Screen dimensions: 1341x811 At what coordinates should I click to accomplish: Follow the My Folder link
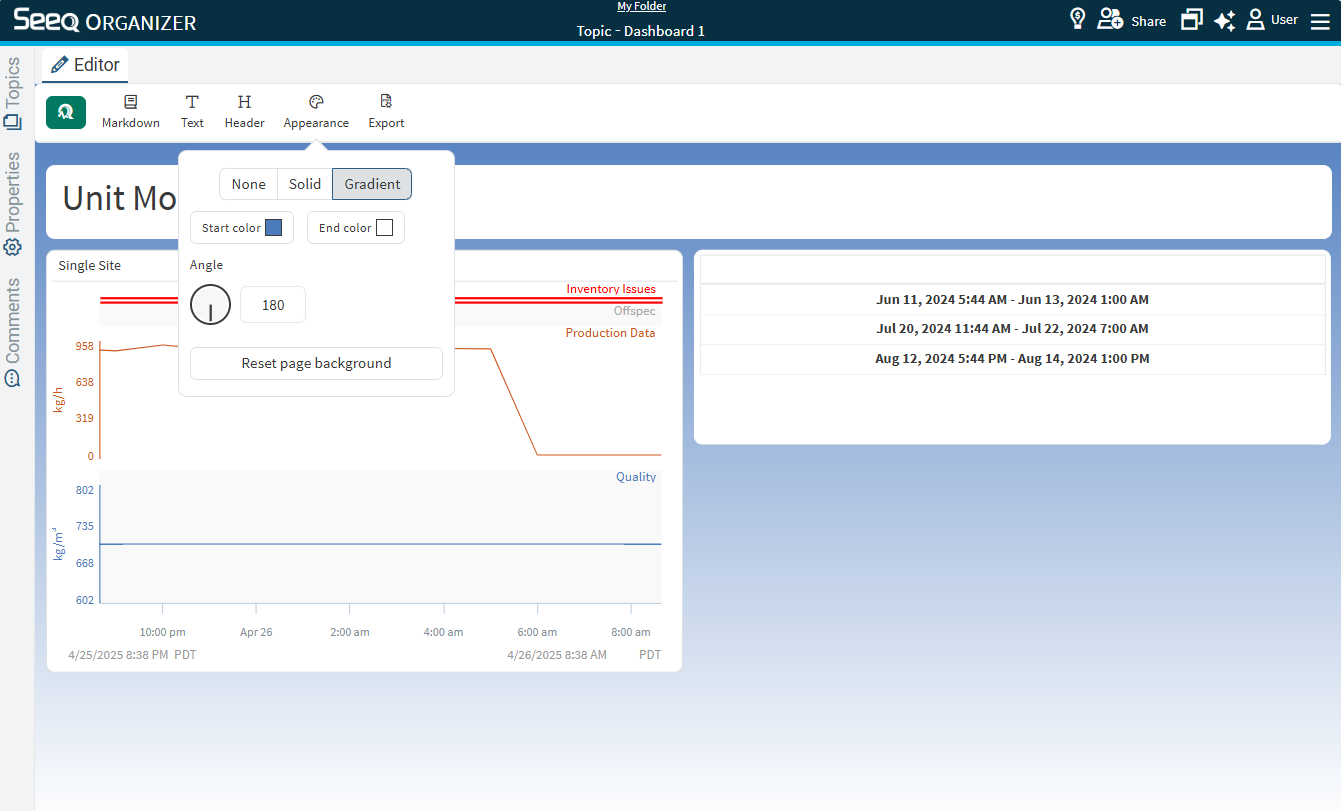point(641,6)
